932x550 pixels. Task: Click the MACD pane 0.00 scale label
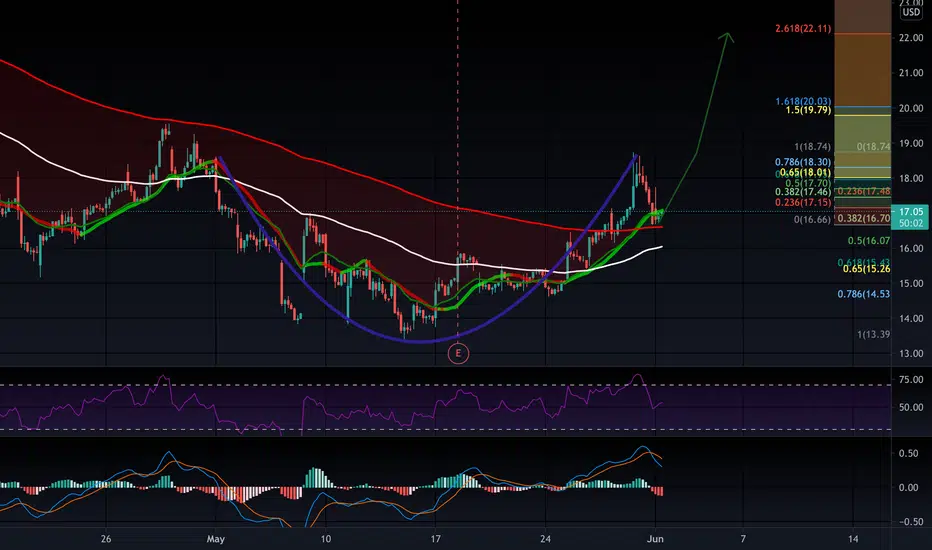coord(908,488)
